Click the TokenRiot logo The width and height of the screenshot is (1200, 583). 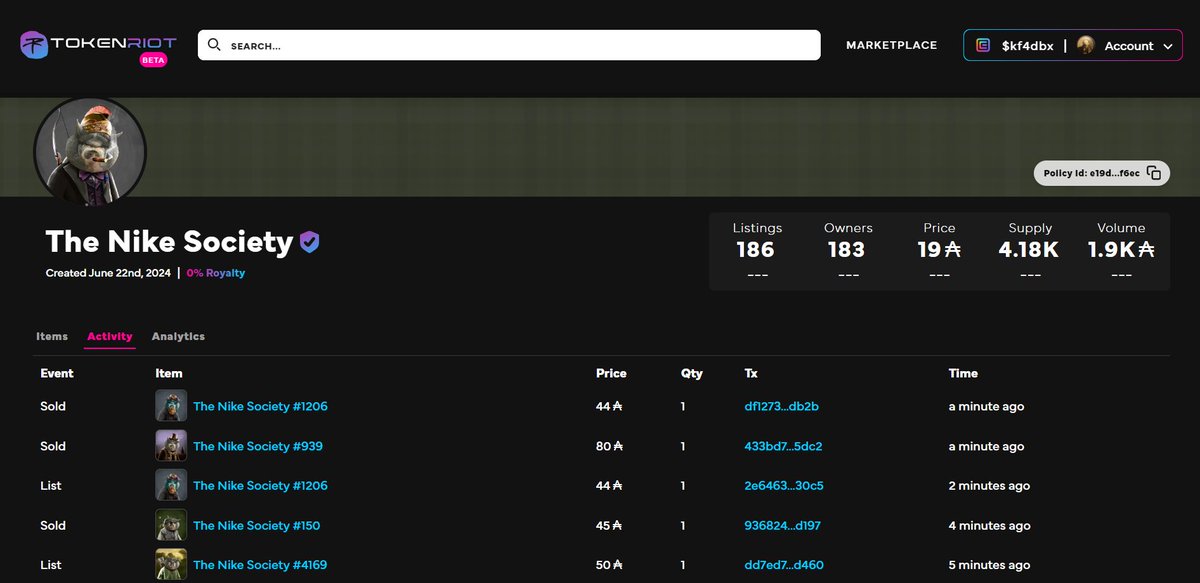[98, 44]
